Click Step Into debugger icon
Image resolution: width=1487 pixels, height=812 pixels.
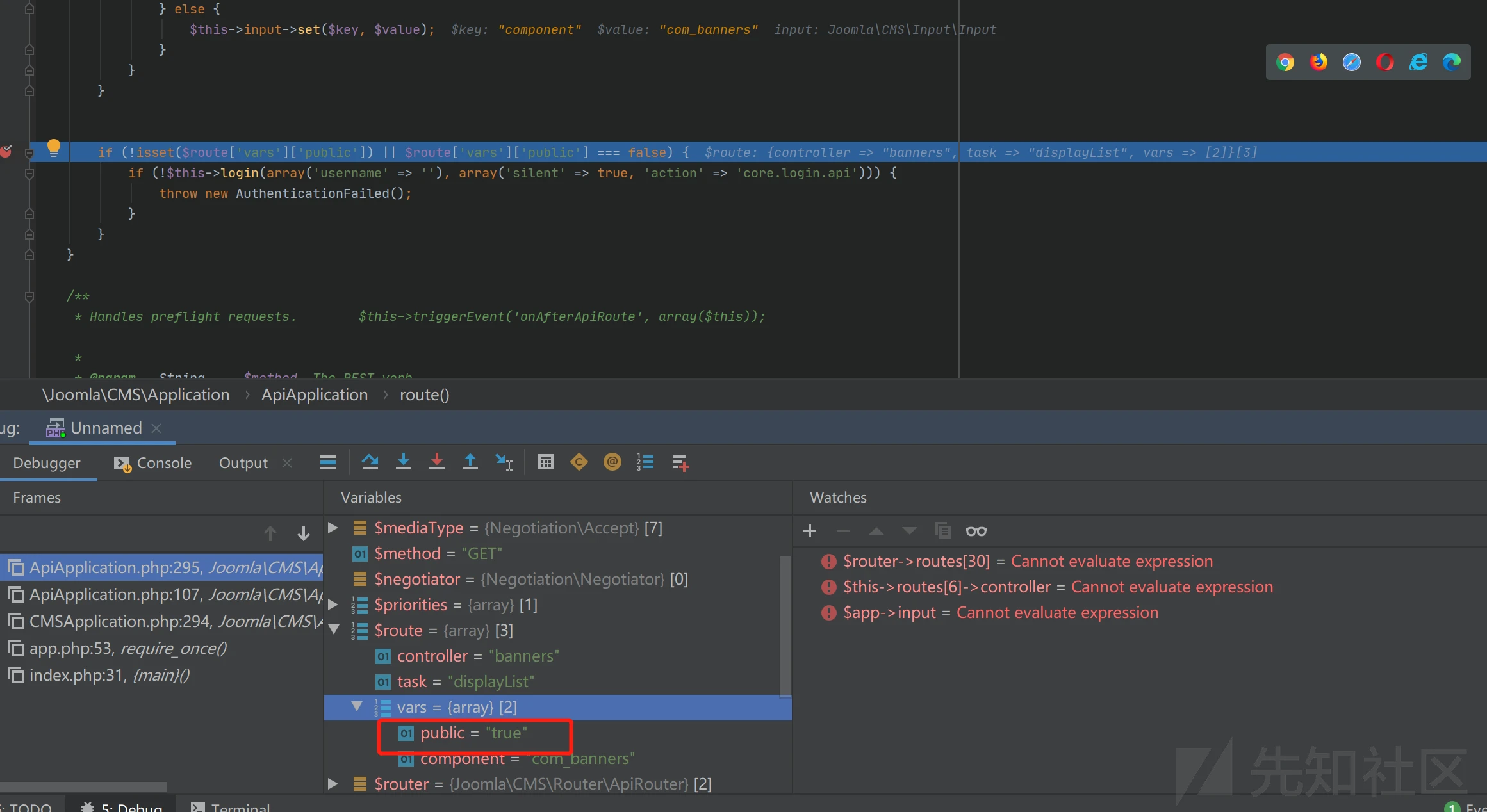pos(404,462)
